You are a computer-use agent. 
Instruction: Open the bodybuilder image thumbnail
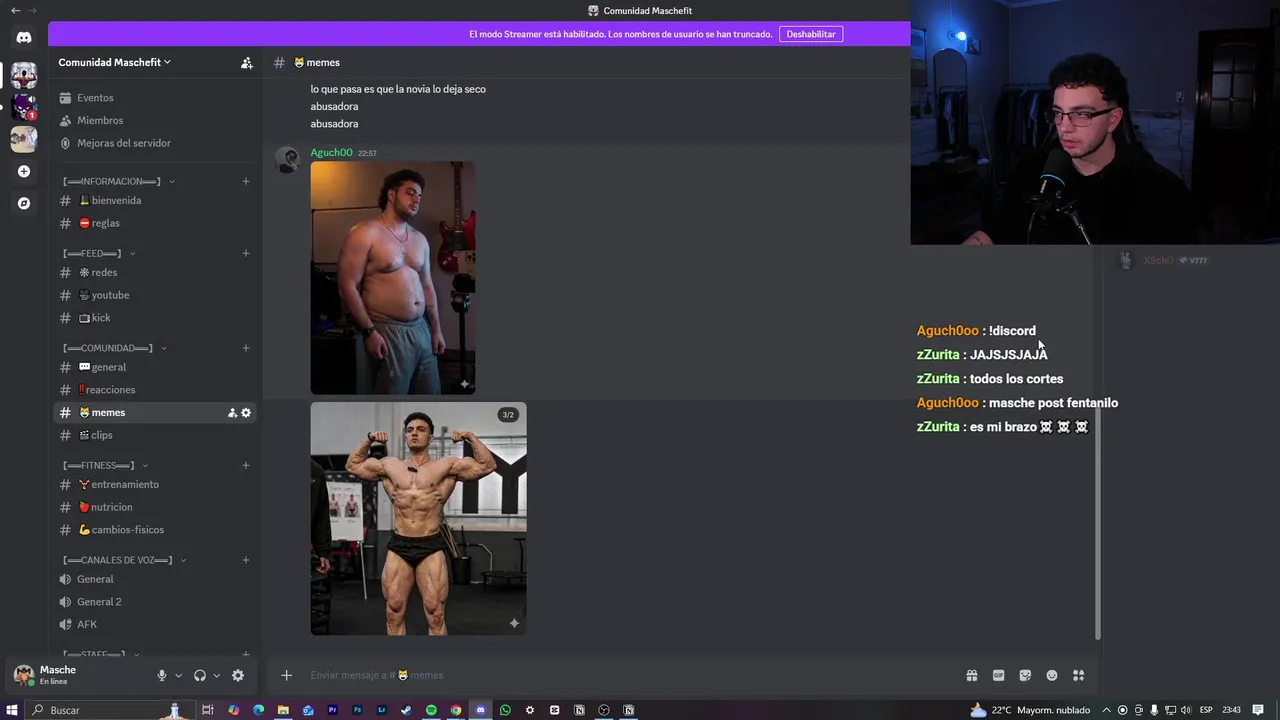coord(418,518)
